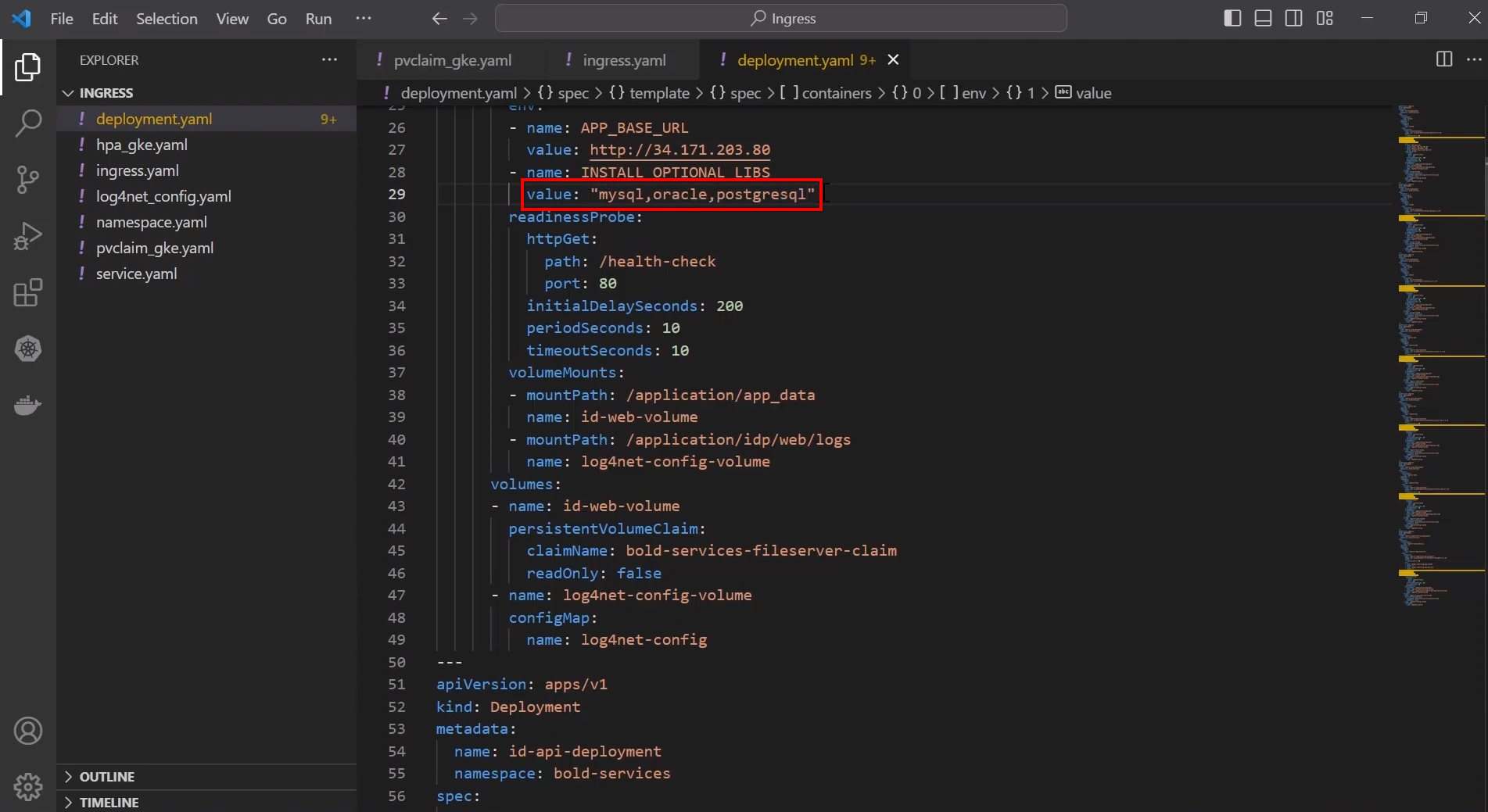
Task: Open the Manage gear icon
Action: point(28,786)
